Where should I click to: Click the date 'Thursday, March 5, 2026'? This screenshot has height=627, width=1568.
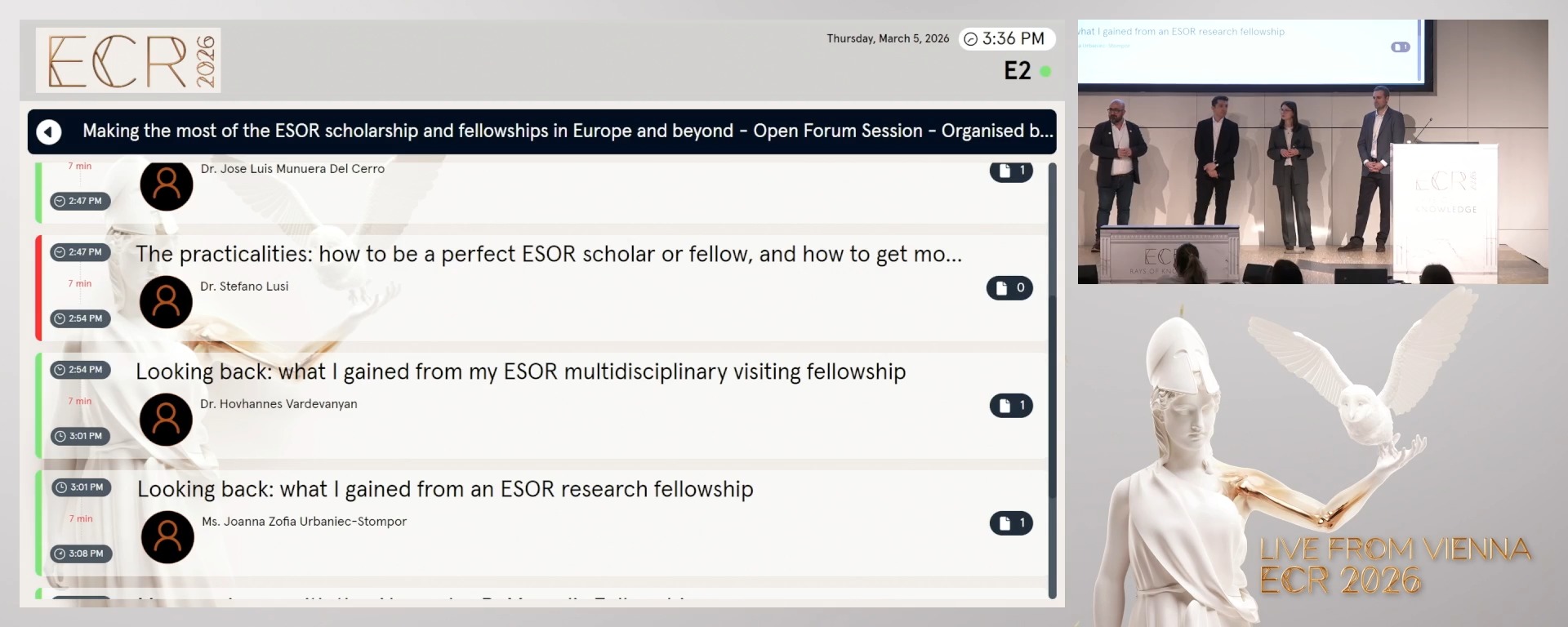[x=888, y=38]
